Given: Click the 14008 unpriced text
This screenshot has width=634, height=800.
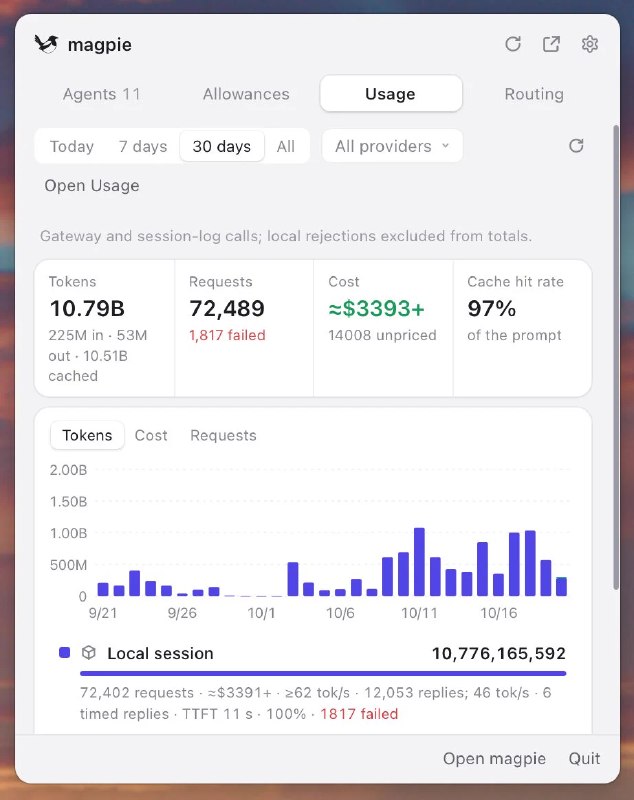Looking at the screenshot, I should tap(383, 335).
